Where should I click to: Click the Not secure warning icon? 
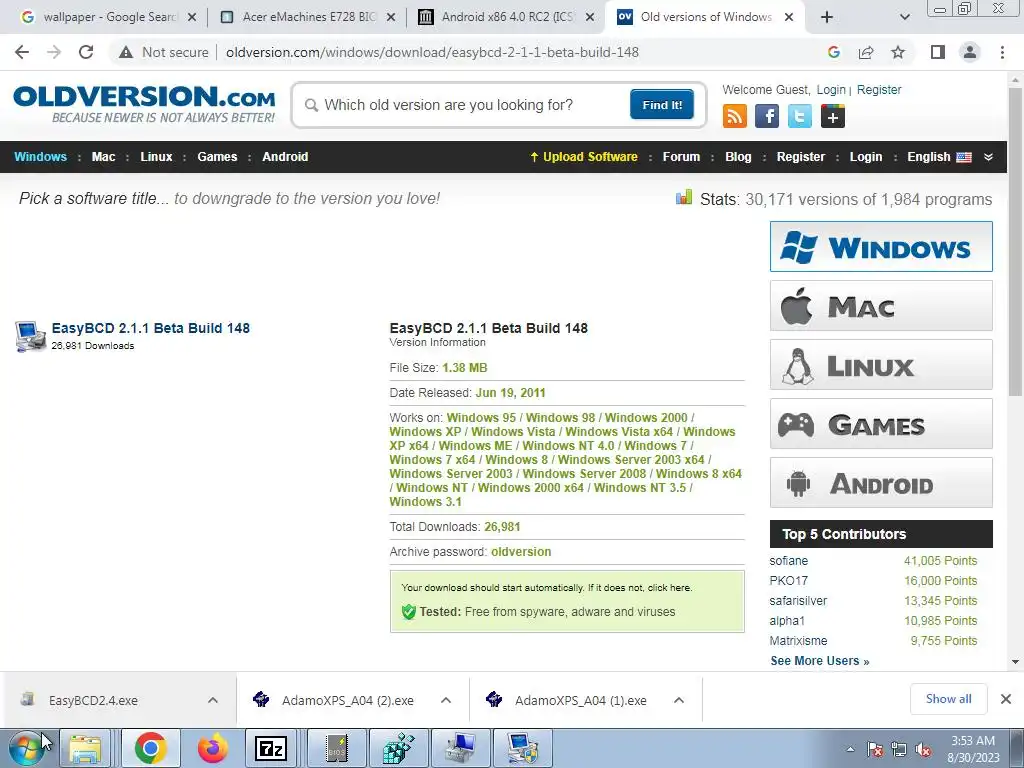click(x=125, y=52)
